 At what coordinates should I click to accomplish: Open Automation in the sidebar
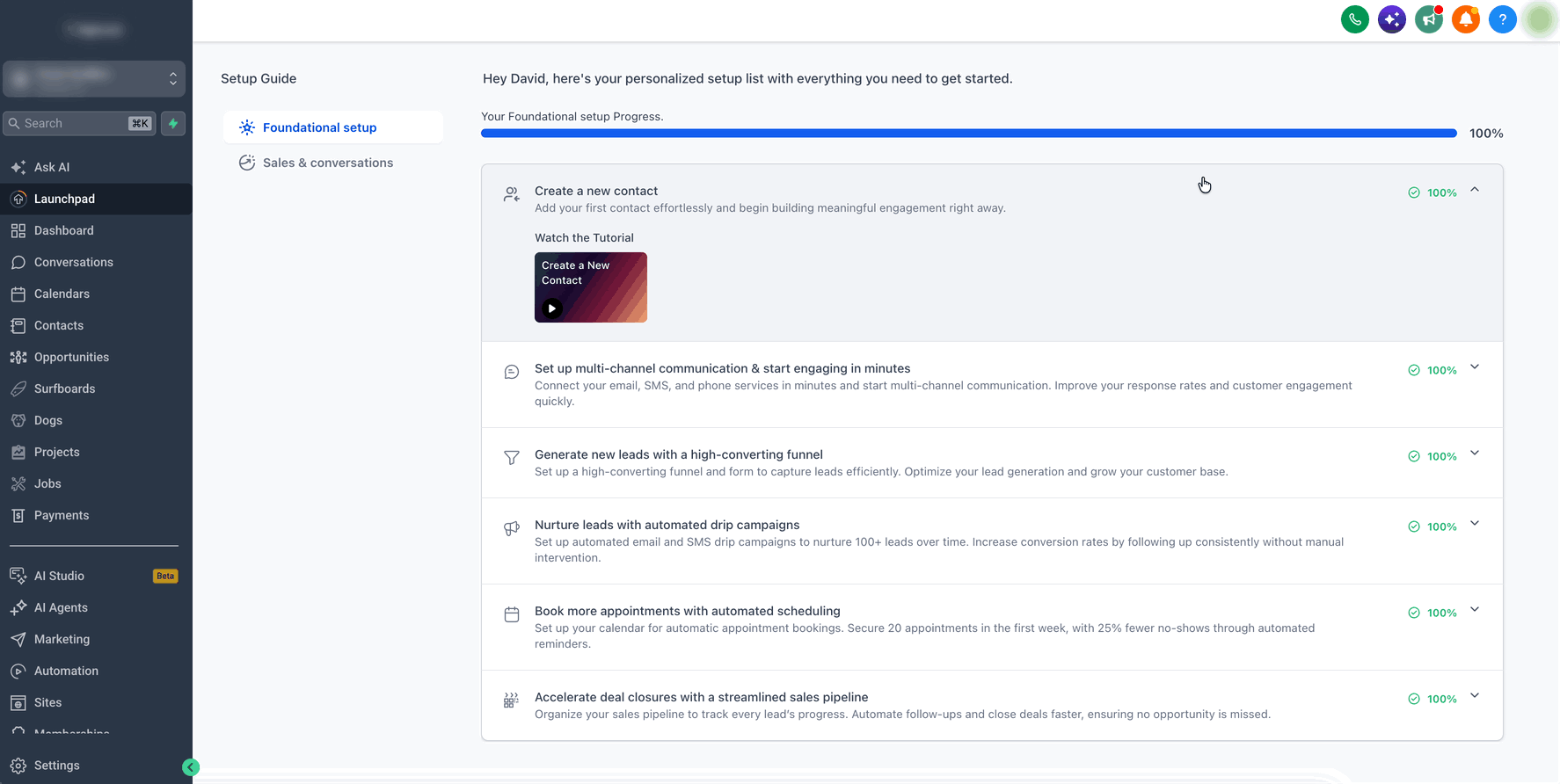(x=96, y=671)
